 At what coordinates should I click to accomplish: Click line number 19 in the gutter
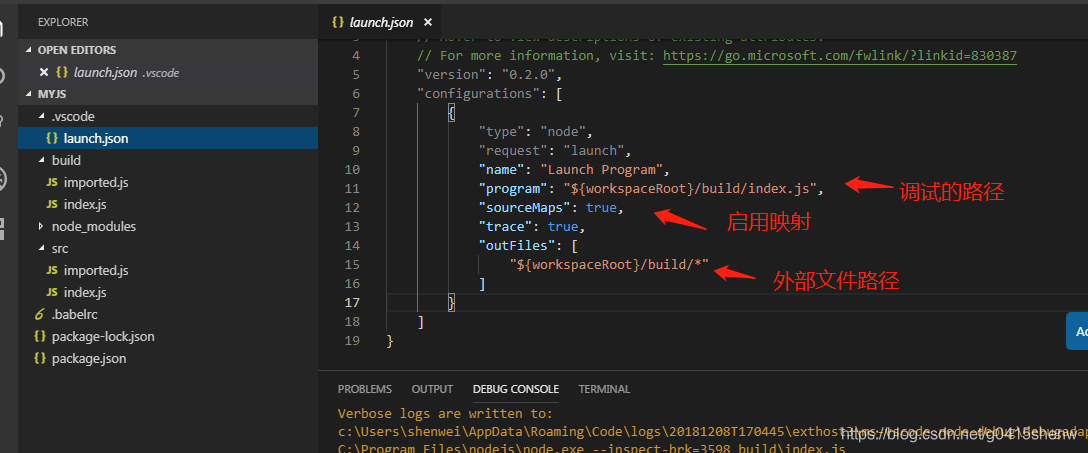tap(352, 341)
